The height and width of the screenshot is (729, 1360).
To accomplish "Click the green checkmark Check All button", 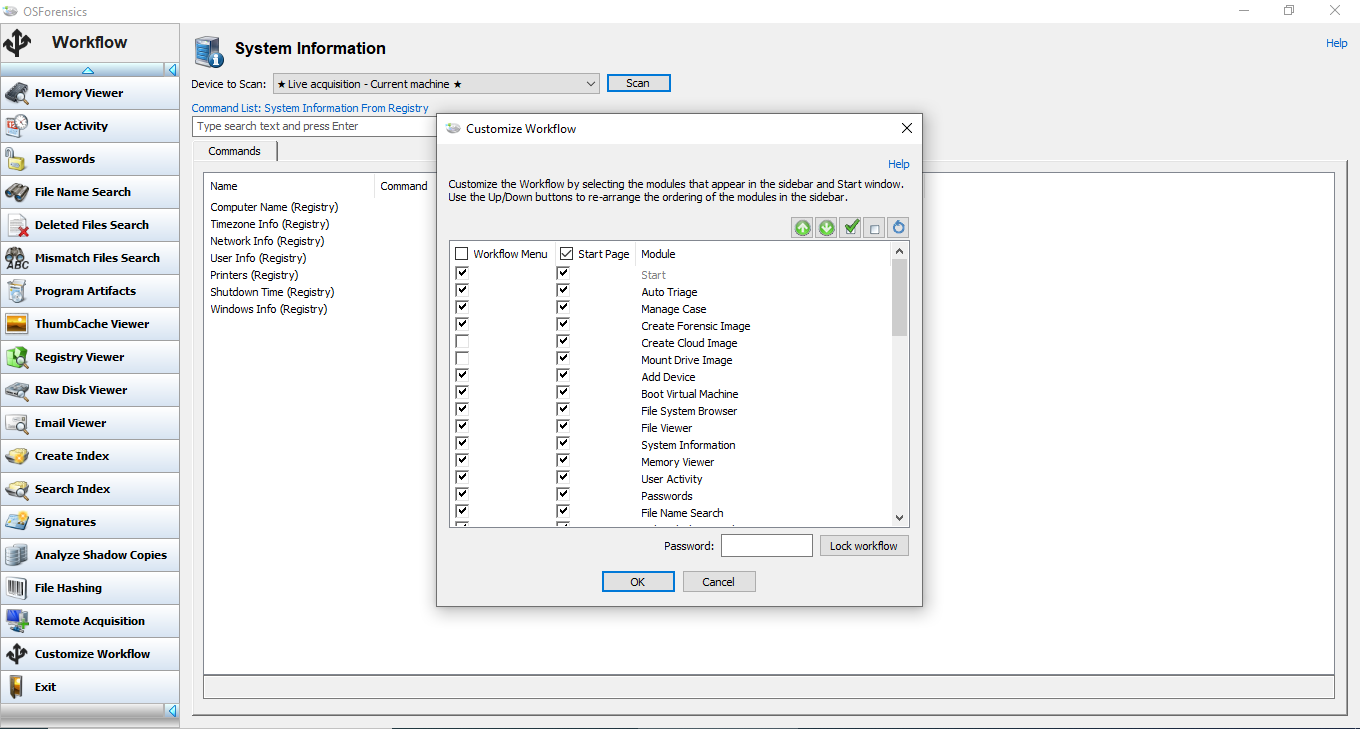I will 850,228.
